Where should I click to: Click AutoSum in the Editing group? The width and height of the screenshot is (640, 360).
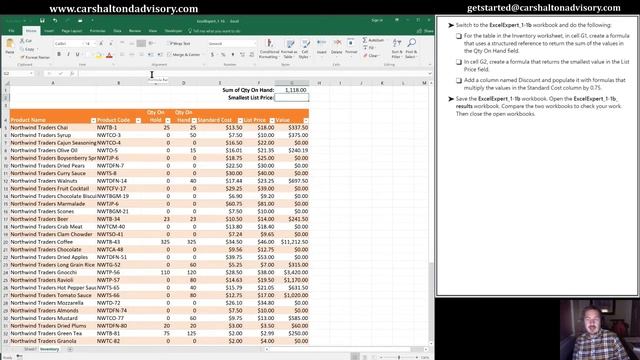click(x=373, y=40)
